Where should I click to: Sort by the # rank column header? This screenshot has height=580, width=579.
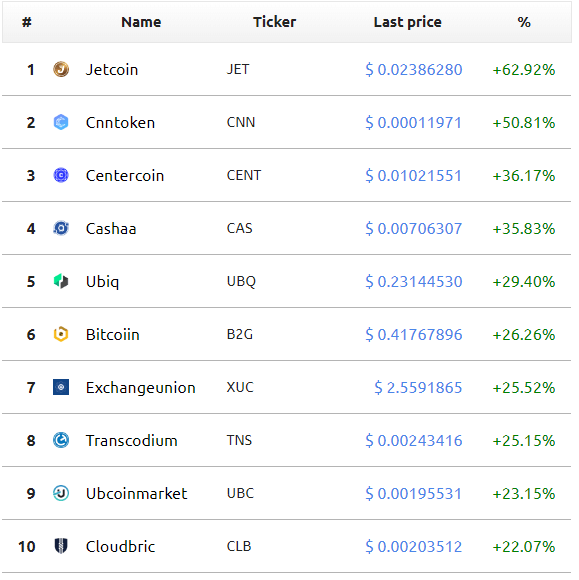tap(27, 22)
